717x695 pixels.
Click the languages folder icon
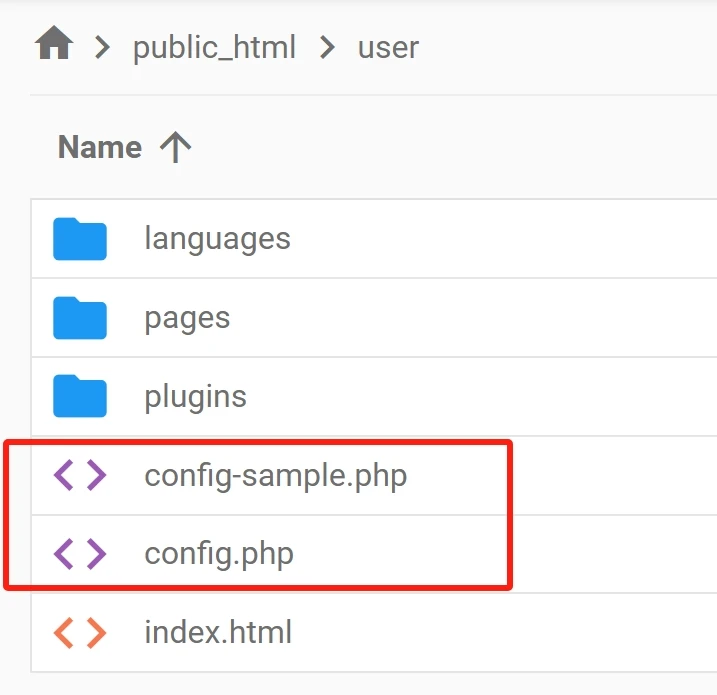[x=80, y=239]
